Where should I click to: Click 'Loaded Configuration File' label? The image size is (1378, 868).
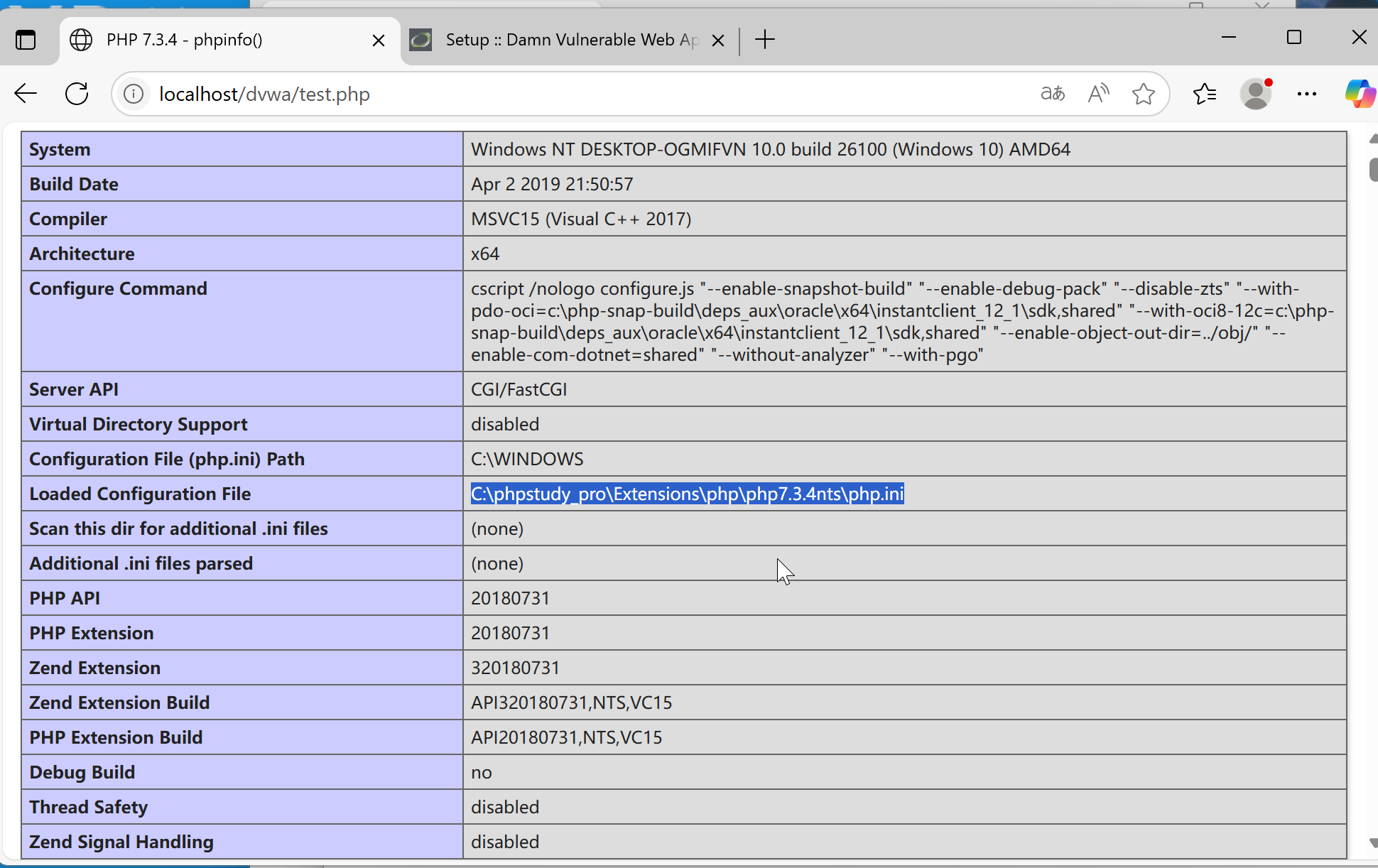pos(140,494)
